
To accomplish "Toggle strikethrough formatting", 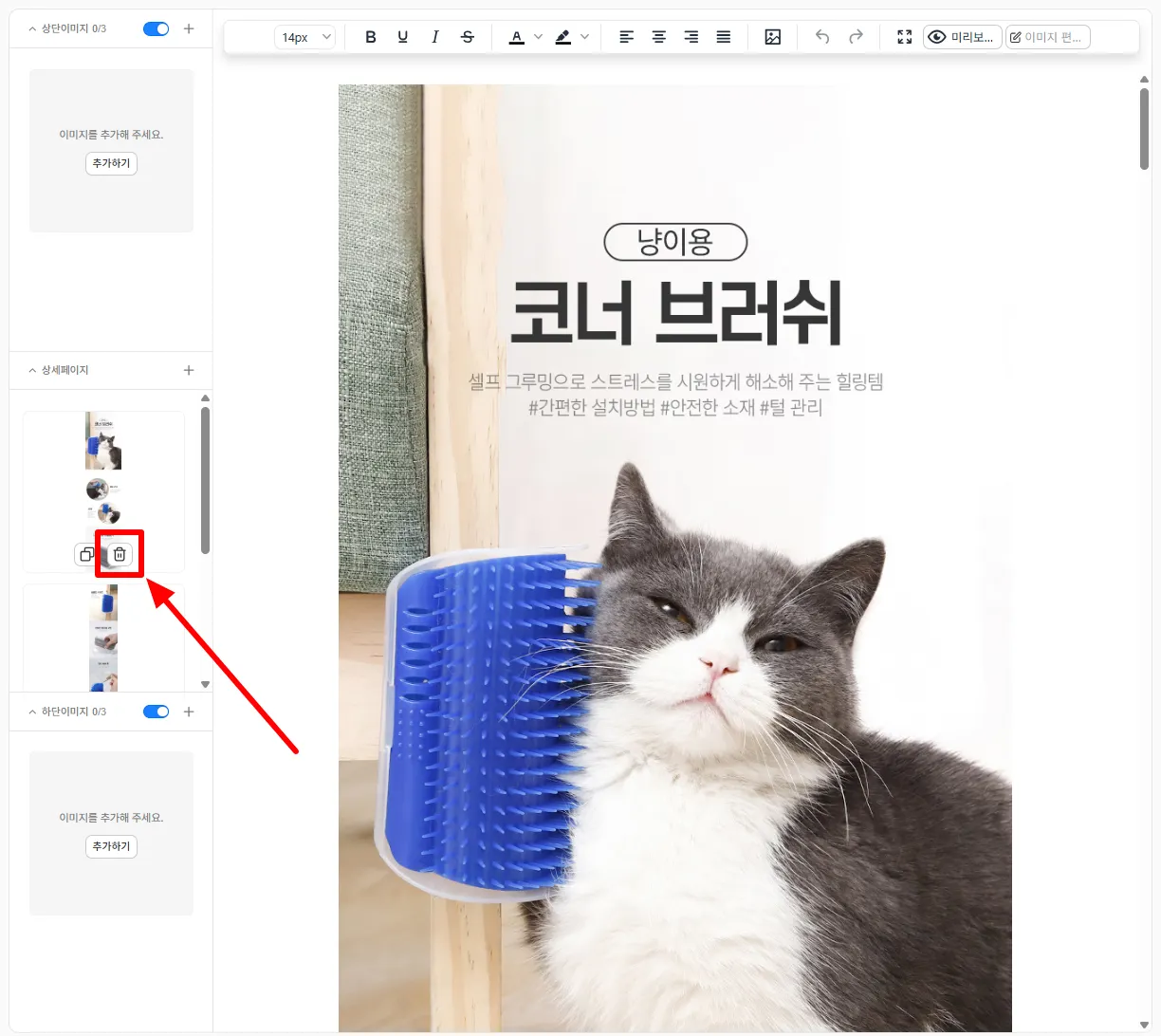I will coord(468,37).
